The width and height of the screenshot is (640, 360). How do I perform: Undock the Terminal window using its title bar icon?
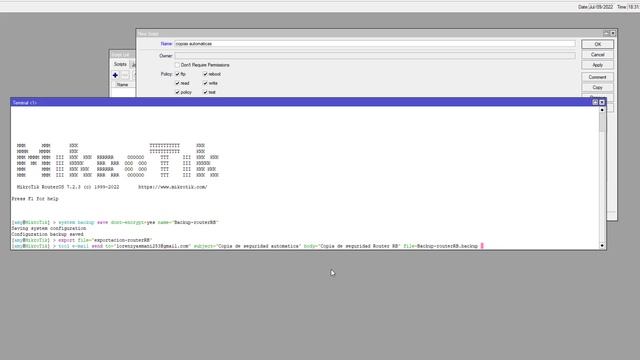(595, 102)
